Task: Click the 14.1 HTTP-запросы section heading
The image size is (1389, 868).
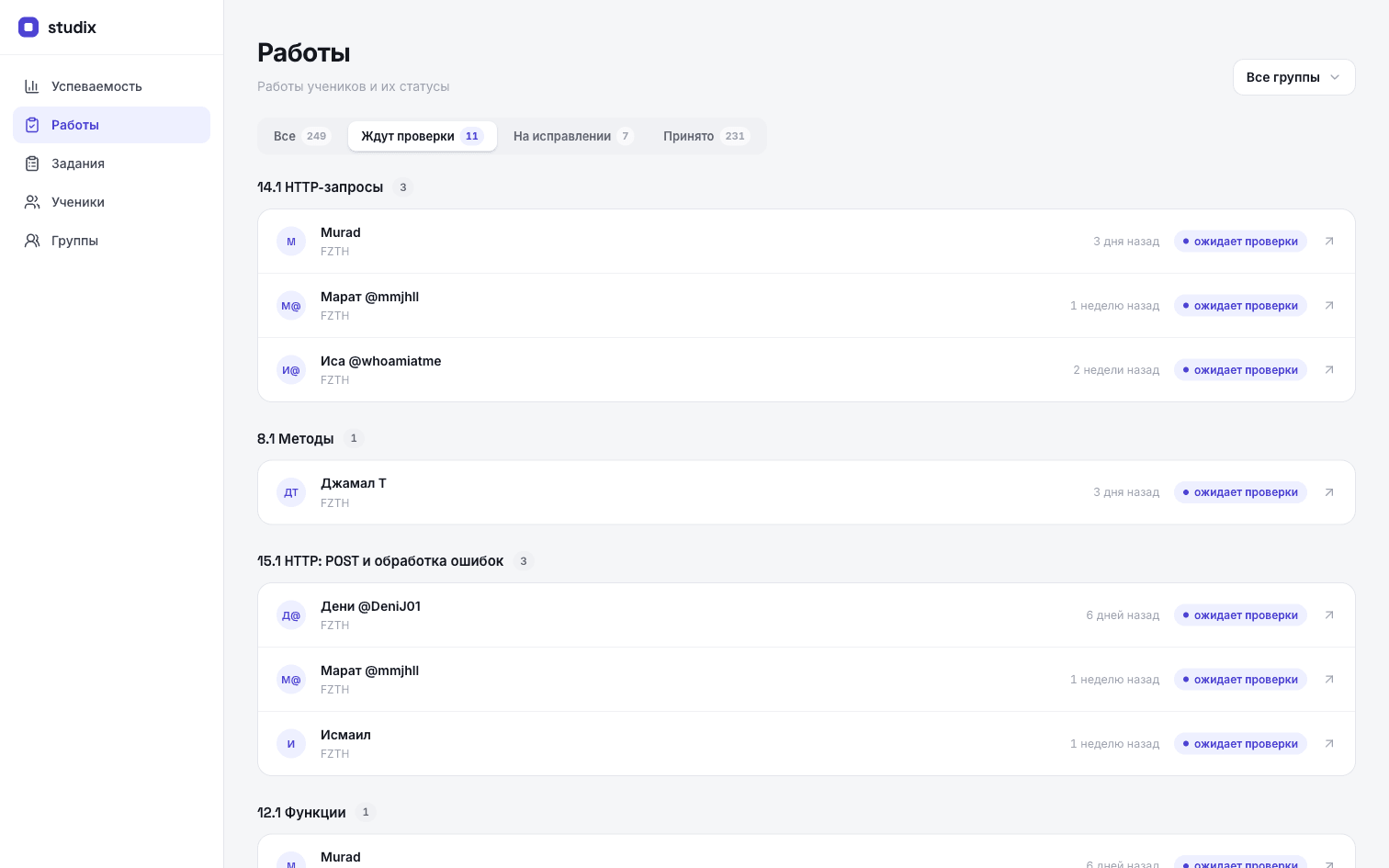Action: click(320, 187)
